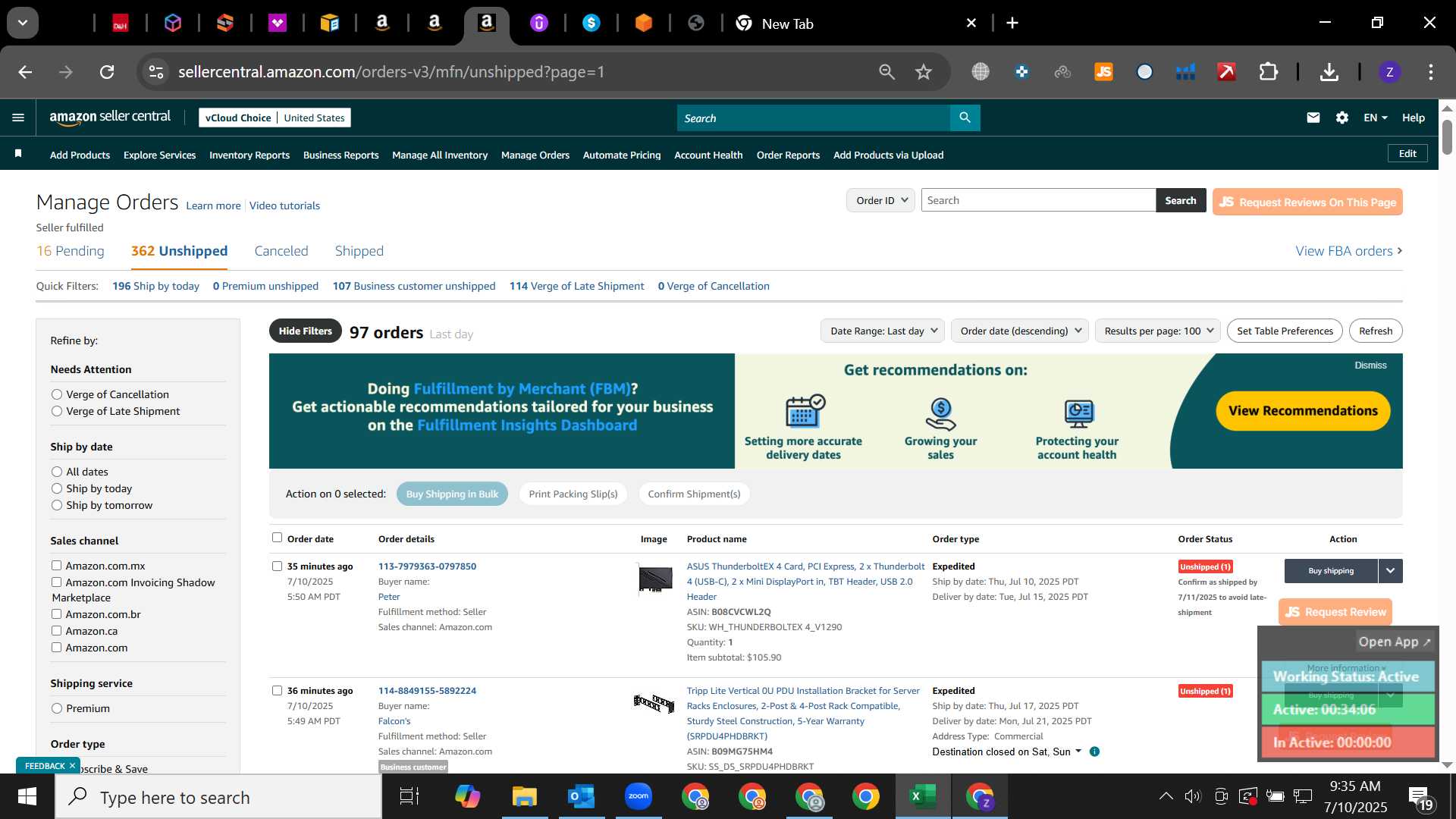Viewport: 1456px width, 819px height.
Task: Open Excel from the taskbar
Action: point(922,796)
